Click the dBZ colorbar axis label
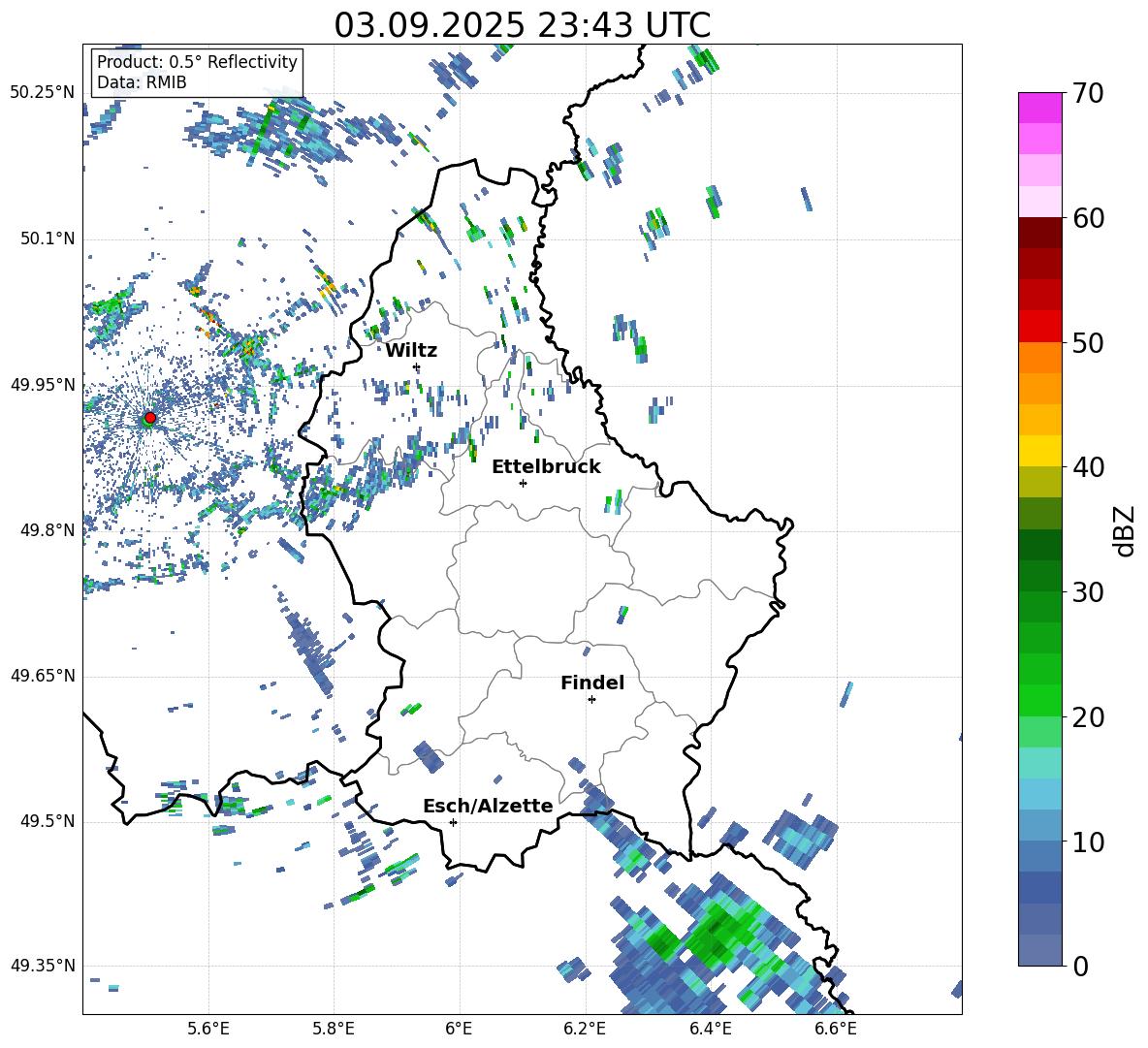Screen dimensions: 1148x1048 (1126, 530)
